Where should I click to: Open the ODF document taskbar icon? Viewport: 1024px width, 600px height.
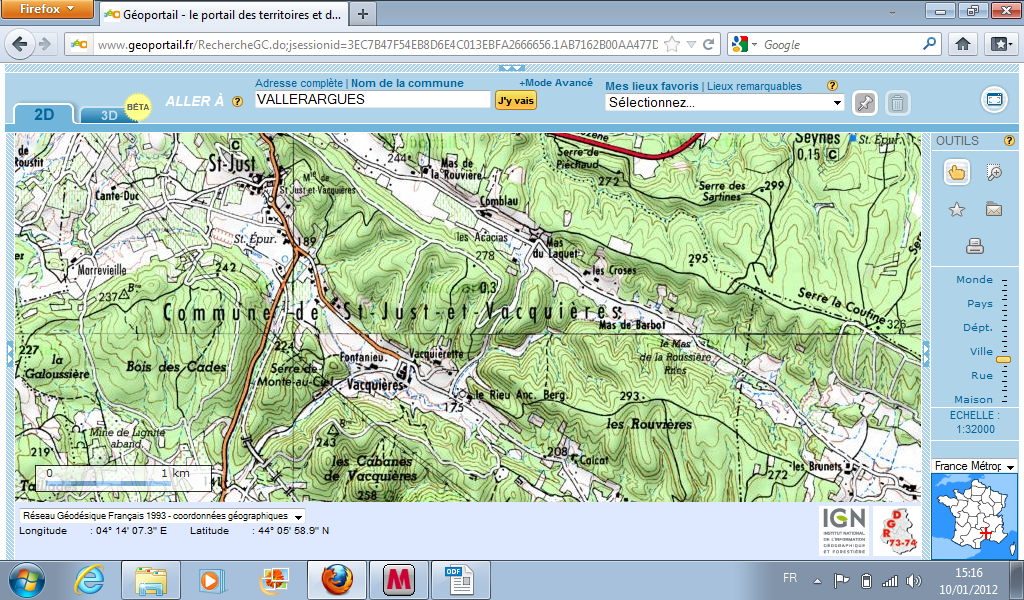point(460,580)
